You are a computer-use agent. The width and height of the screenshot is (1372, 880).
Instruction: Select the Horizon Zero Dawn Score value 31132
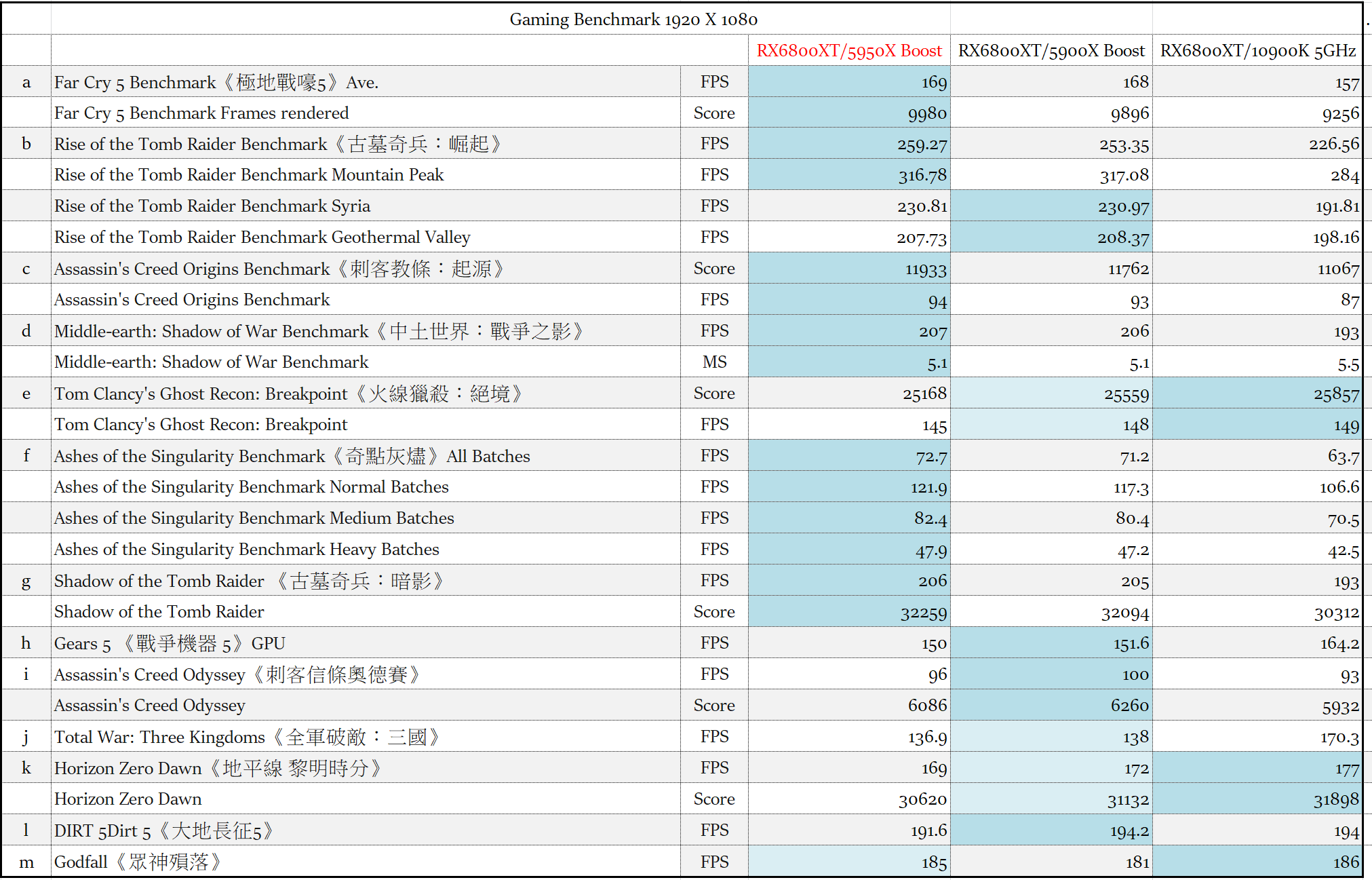click(x=1128, y=800)
